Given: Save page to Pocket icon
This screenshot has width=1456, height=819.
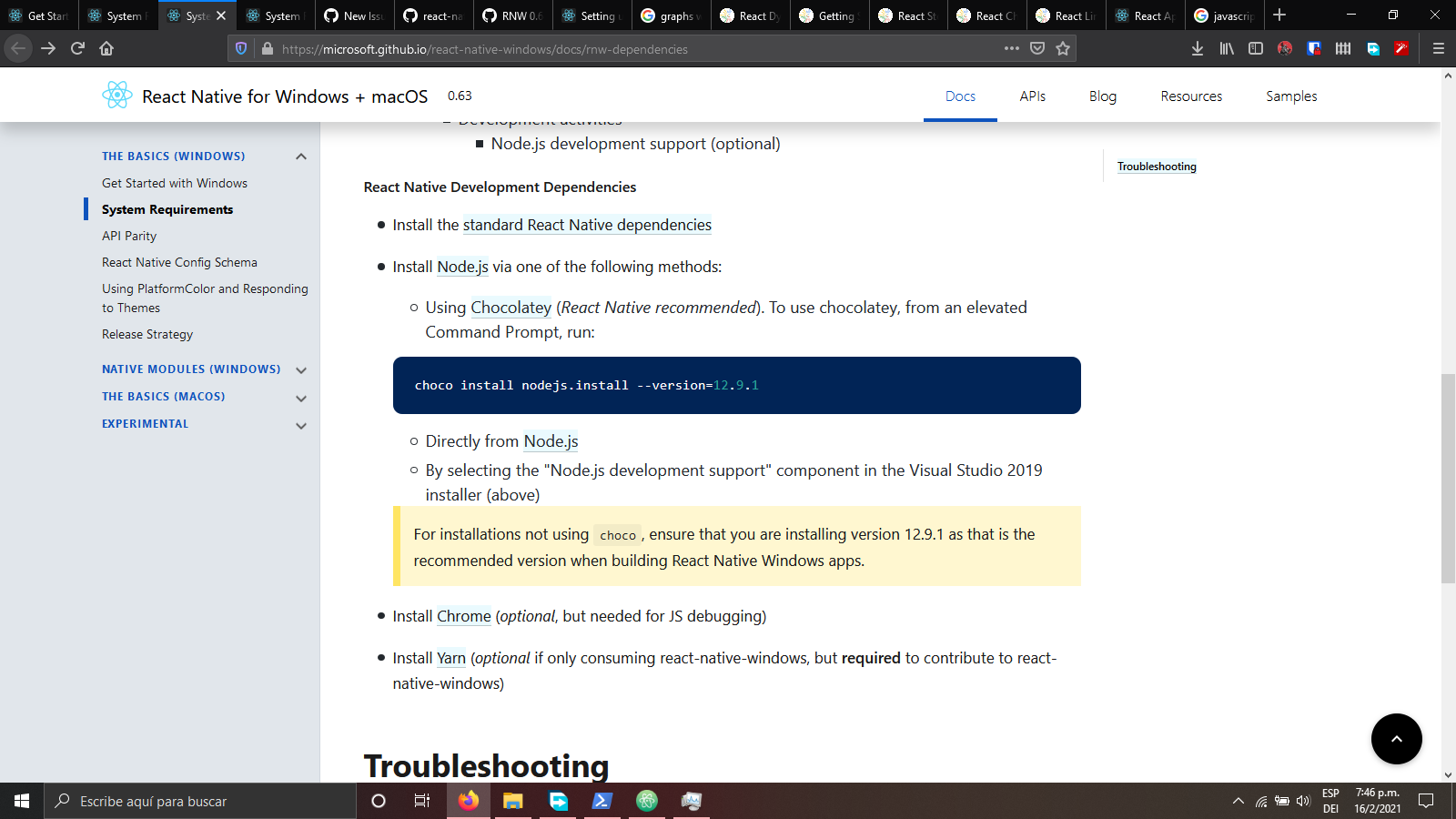Looking at the screenshot, I should click(x=1037, y=48).
